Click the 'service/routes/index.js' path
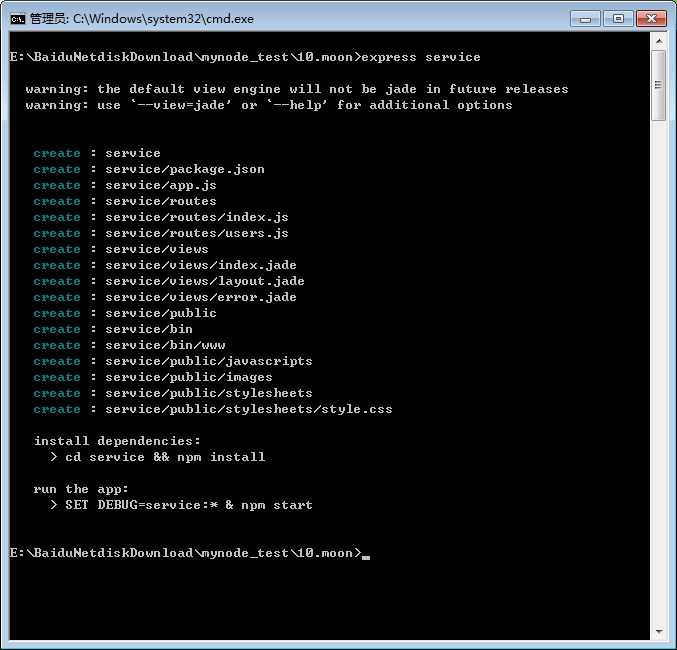Viewport: 677px width, 650px height. tap(197, 217)
